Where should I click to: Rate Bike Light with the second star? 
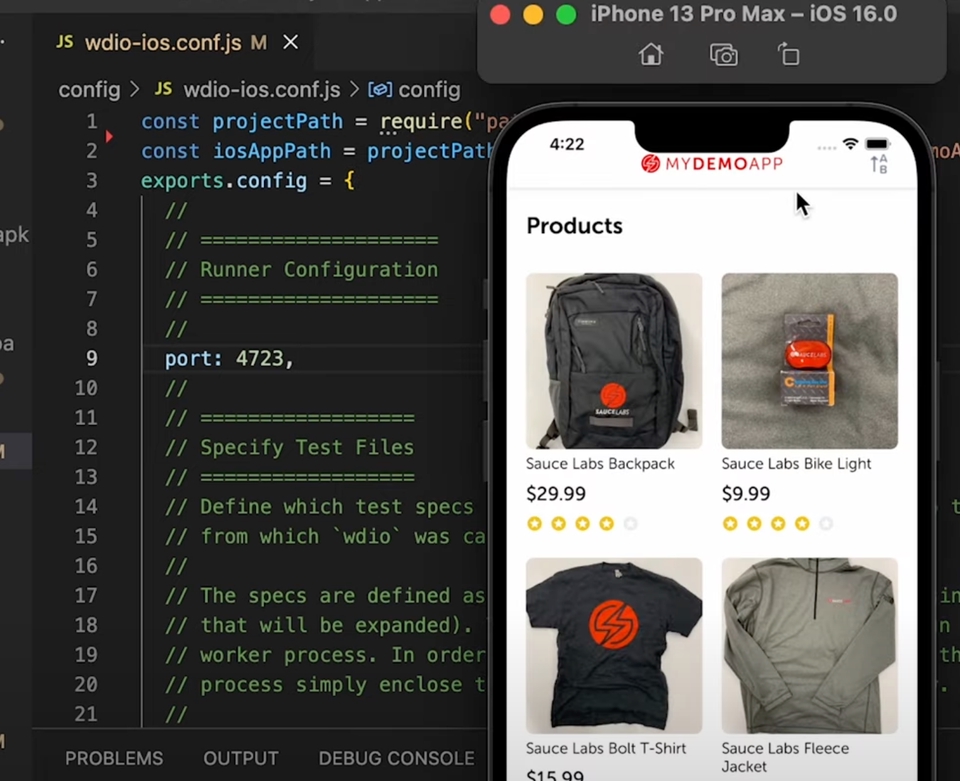click(x=754, y=523)
